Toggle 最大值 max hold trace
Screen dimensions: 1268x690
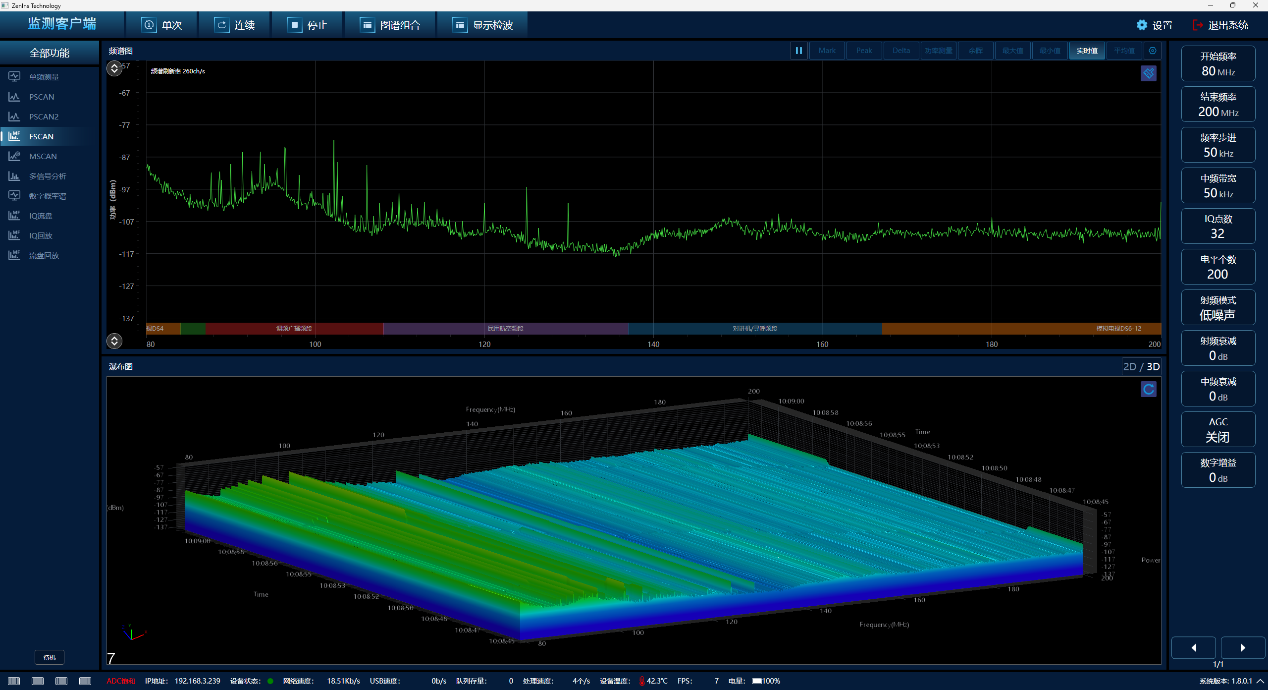click(x=1012, y=50)
